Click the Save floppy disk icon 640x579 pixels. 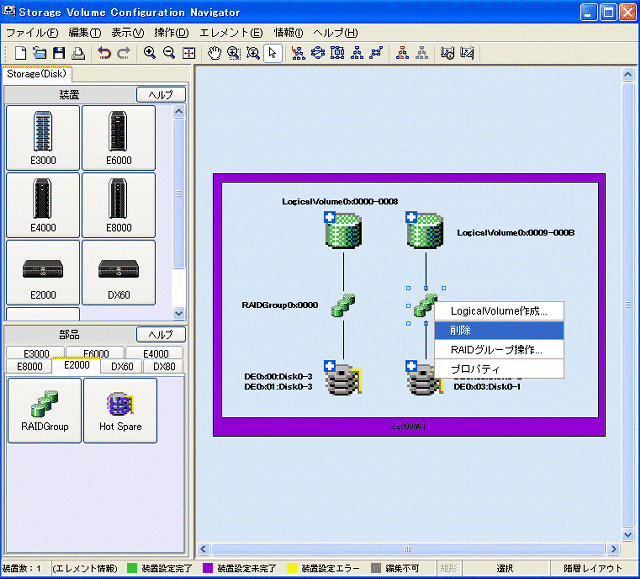pos(59,53)
